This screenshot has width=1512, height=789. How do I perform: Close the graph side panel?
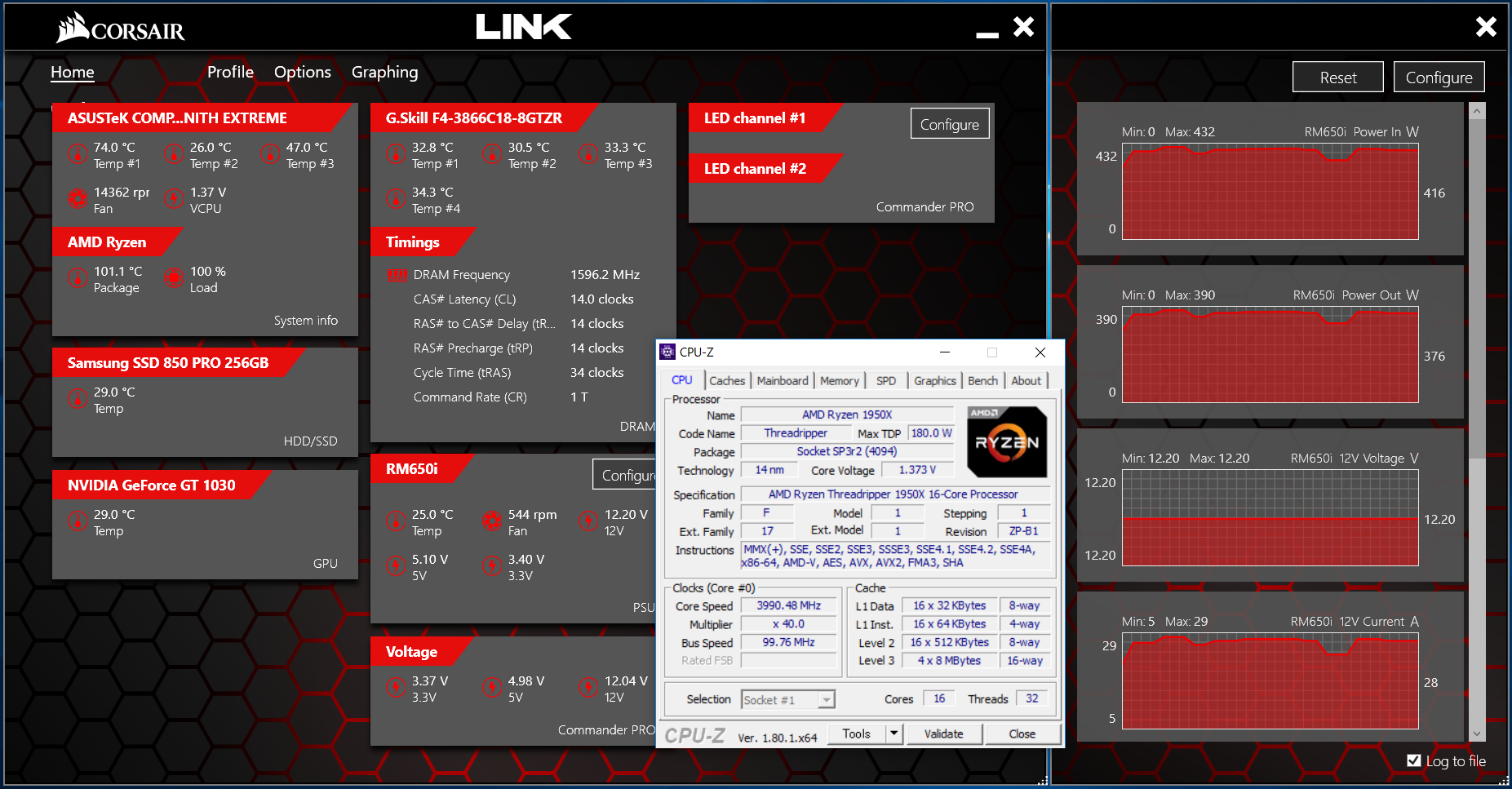click(x=1486, y=27)
